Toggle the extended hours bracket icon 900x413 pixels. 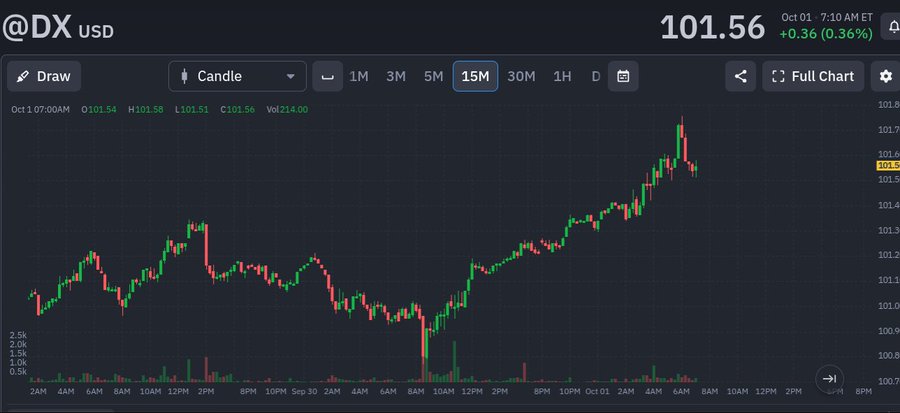[328, 76]
